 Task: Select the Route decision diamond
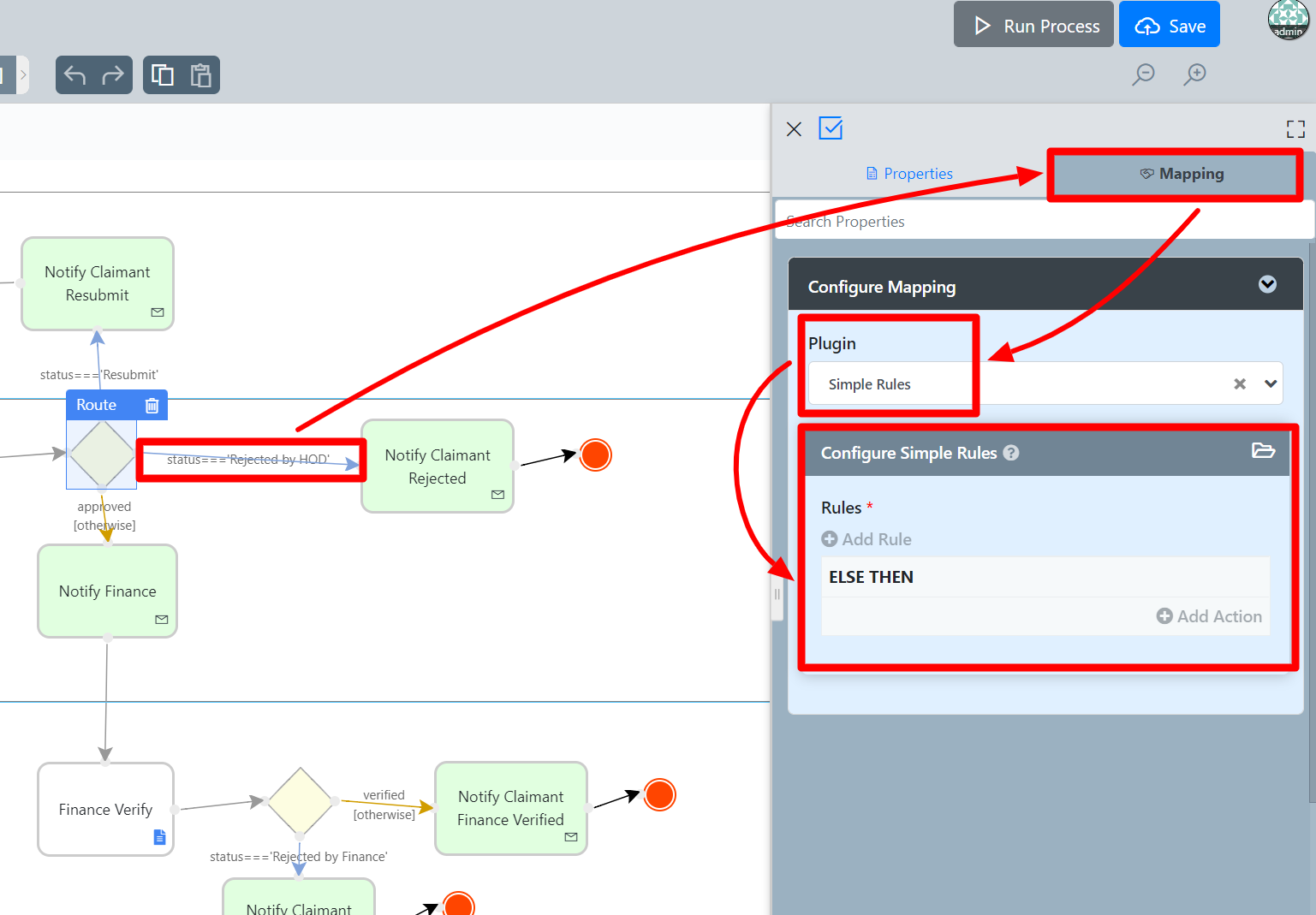(102, 455)
